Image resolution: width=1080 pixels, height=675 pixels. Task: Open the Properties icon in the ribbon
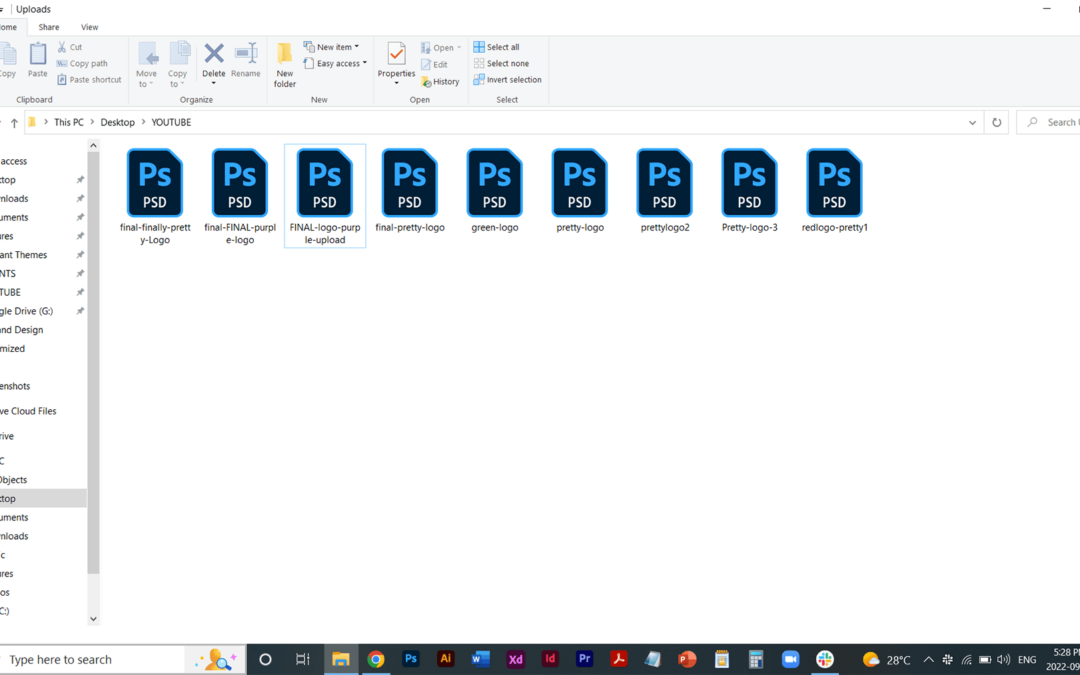(396, 59)
